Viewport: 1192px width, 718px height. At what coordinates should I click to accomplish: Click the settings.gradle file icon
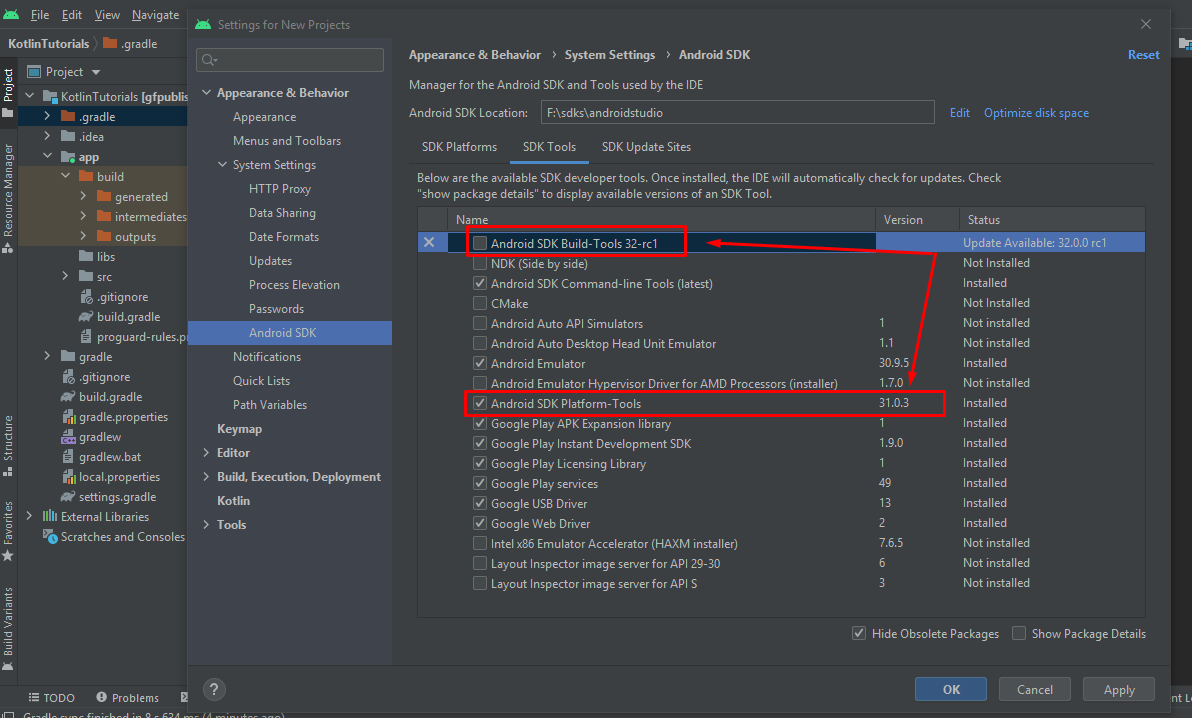tap(68, 497)
